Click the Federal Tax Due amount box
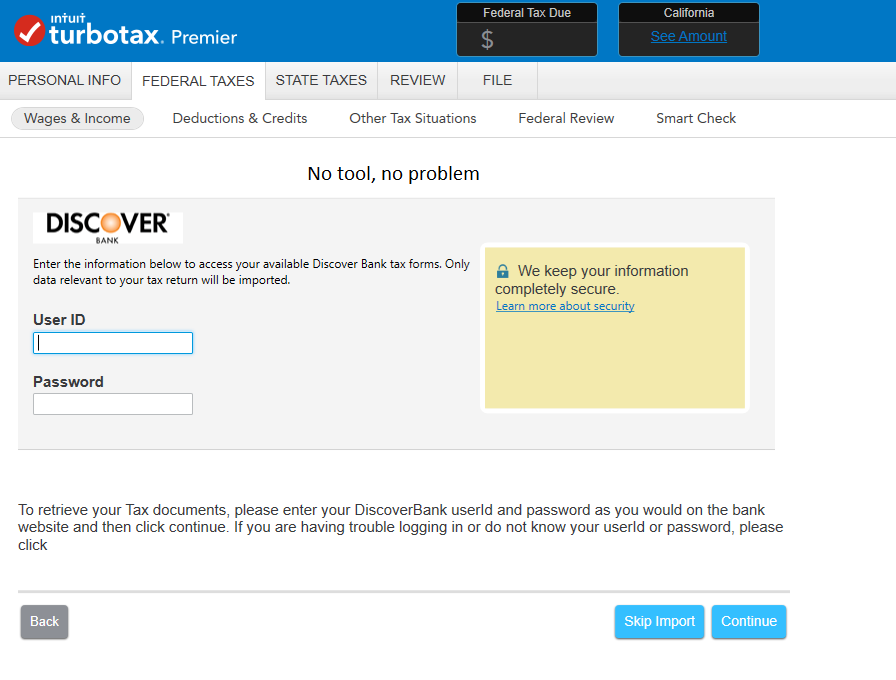 (x=527, y=39)
